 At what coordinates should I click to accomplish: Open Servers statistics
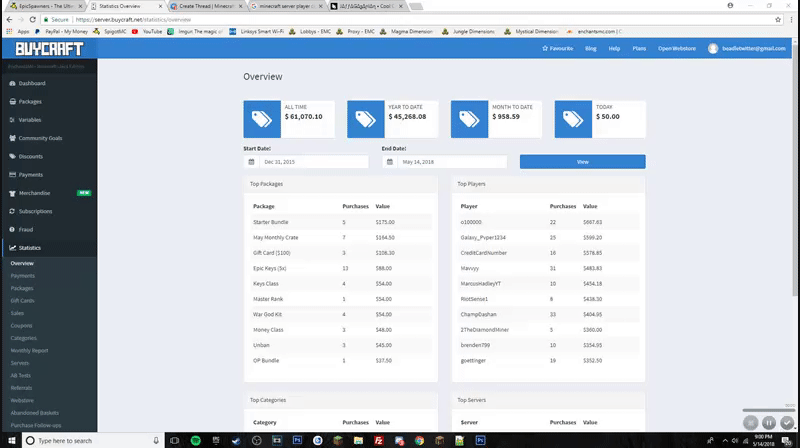click(19, 363)
